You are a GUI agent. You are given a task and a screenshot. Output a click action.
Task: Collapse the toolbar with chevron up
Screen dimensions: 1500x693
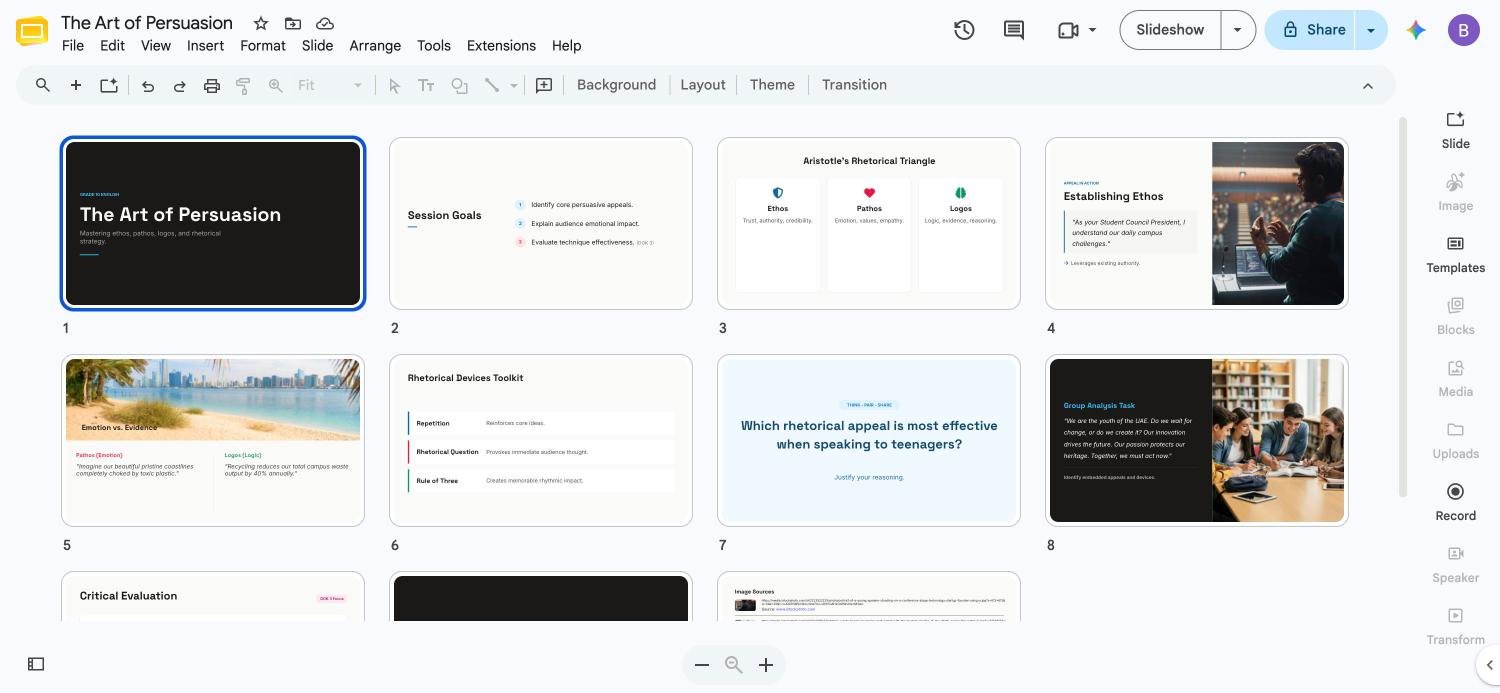[x=1368, y=86]
